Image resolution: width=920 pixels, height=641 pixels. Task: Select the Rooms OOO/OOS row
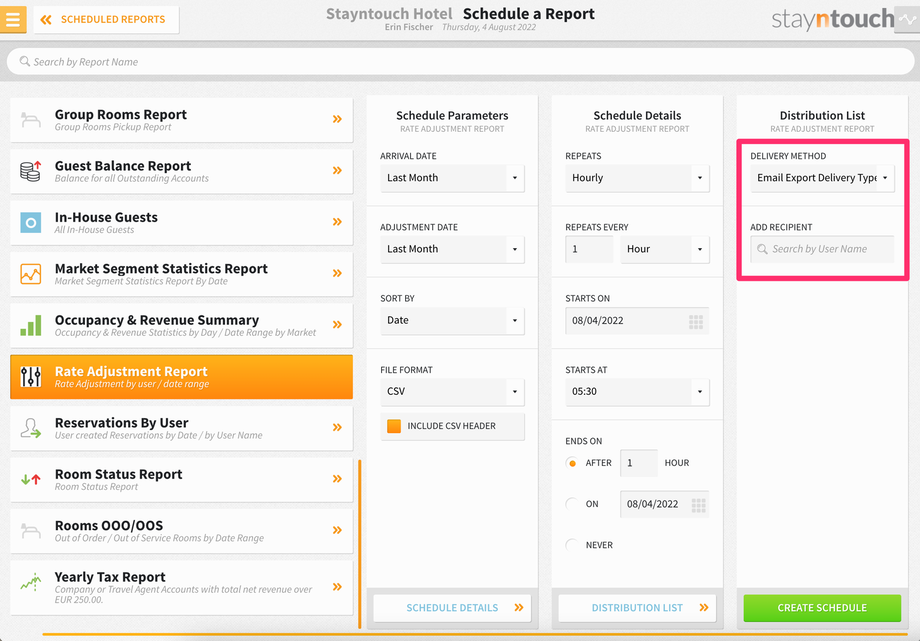pyautogui.click(x=181, y=531)
